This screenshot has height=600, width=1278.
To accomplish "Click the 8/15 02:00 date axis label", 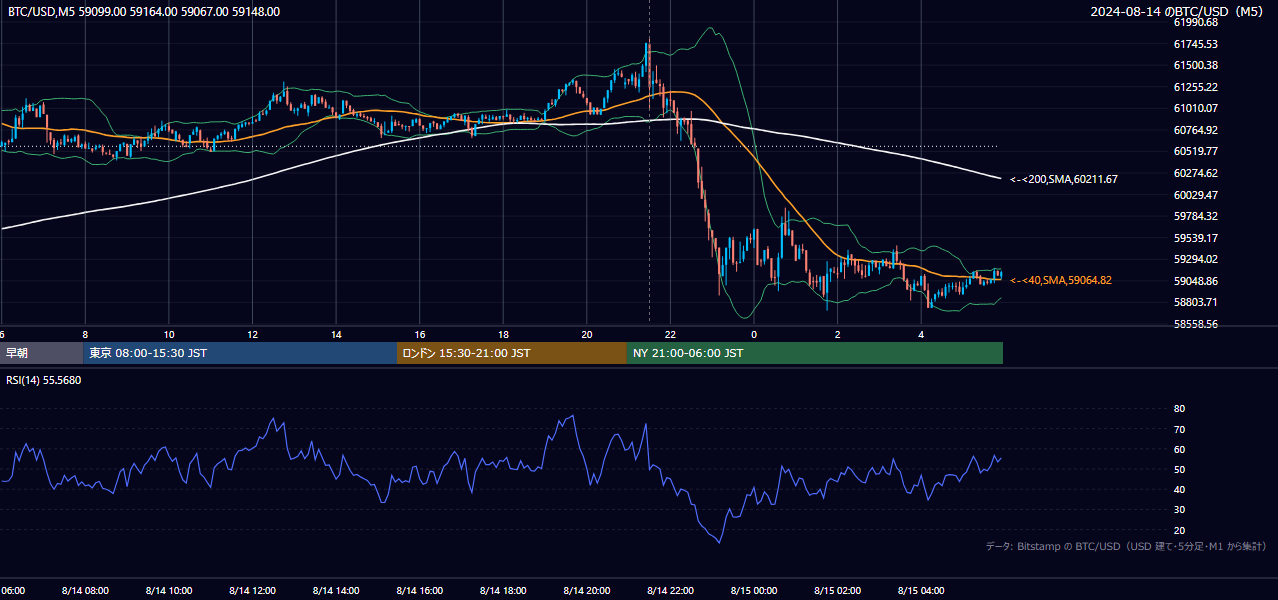I will pos(837,591).
